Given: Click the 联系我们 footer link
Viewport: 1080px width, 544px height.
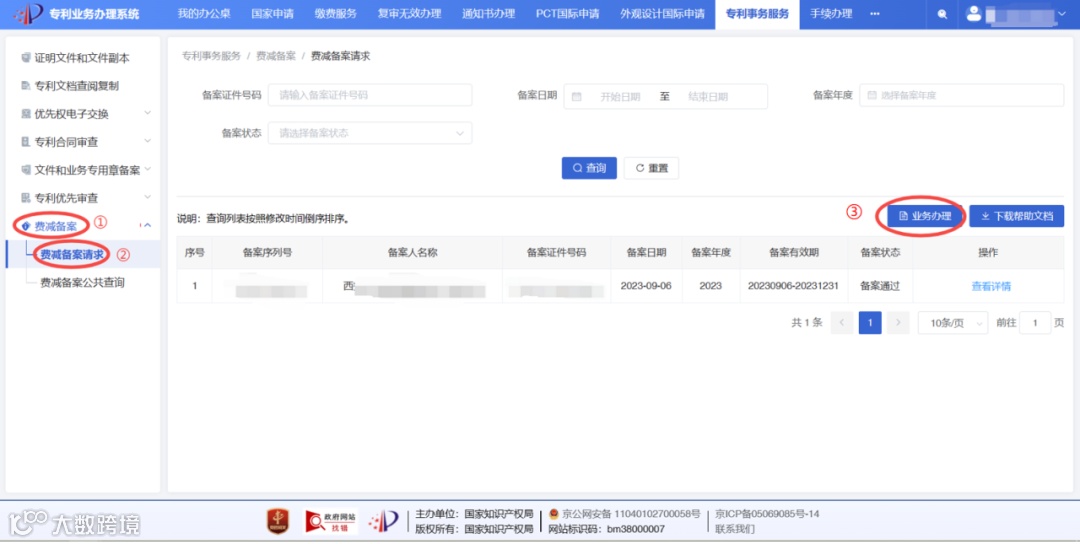Looking at the screenshot, I should 735,529.
